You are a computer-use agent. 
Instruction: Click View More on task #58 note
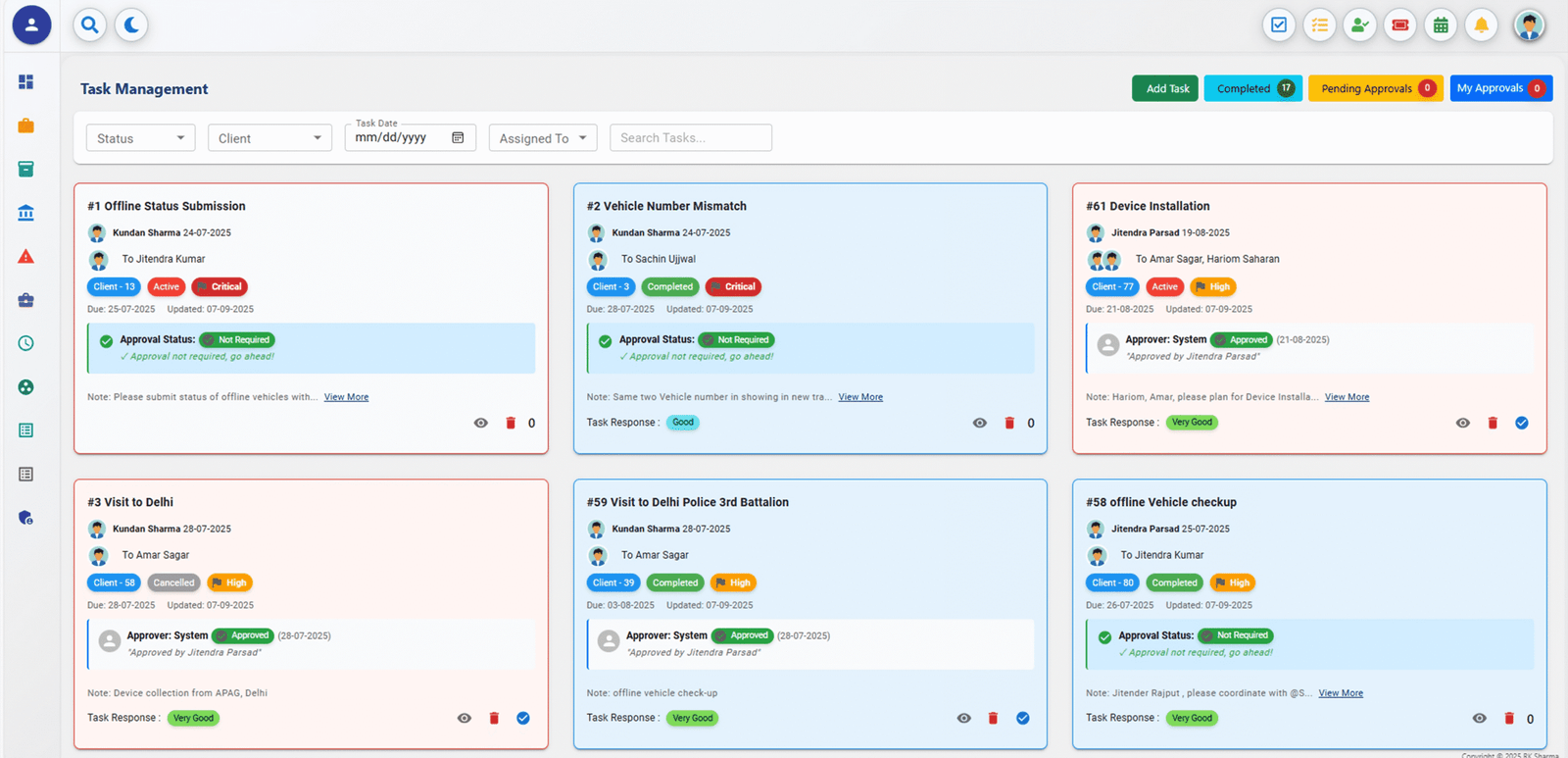[x=1341, y=693]
